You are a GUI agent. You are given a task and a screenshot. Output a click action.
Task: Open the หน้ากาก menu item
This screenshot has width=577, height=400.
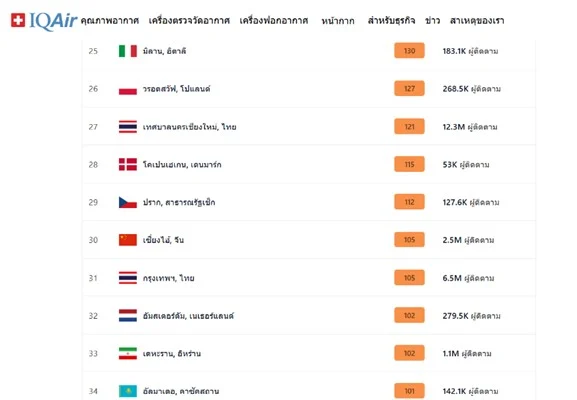click(338, 21)
